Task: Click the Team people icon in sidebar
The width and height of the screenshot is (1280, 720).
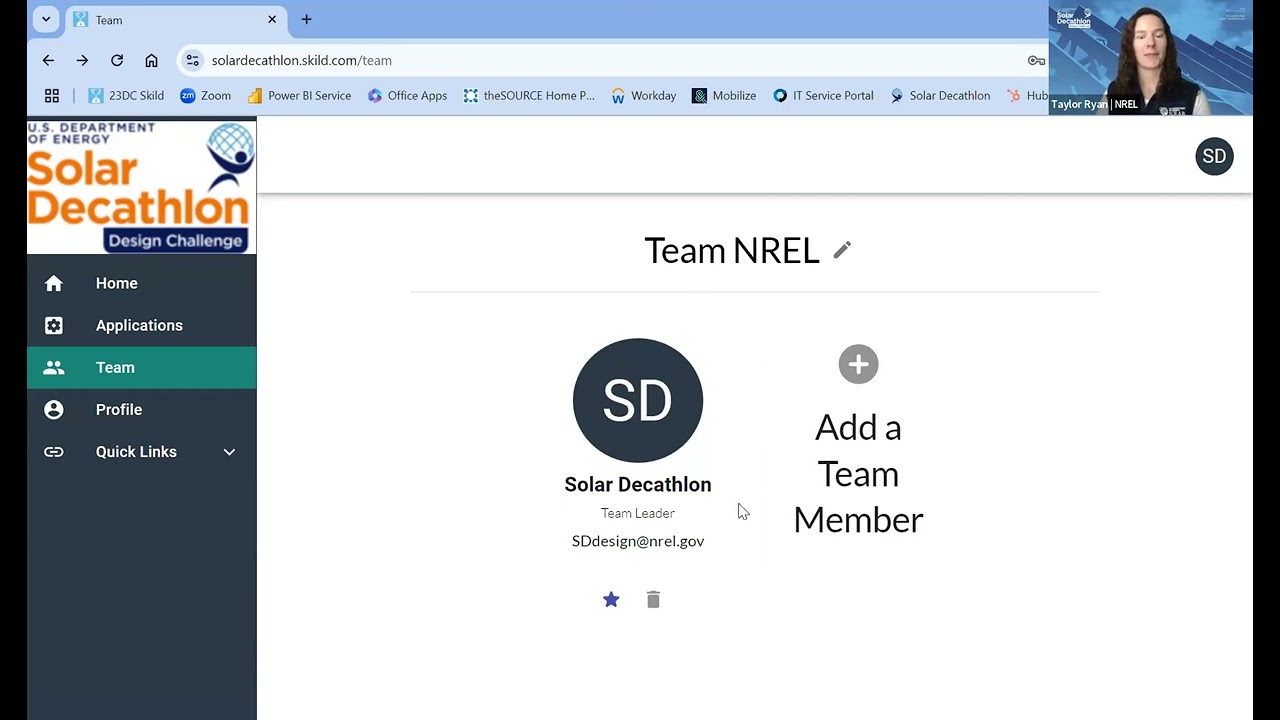Action: point(54,368)
